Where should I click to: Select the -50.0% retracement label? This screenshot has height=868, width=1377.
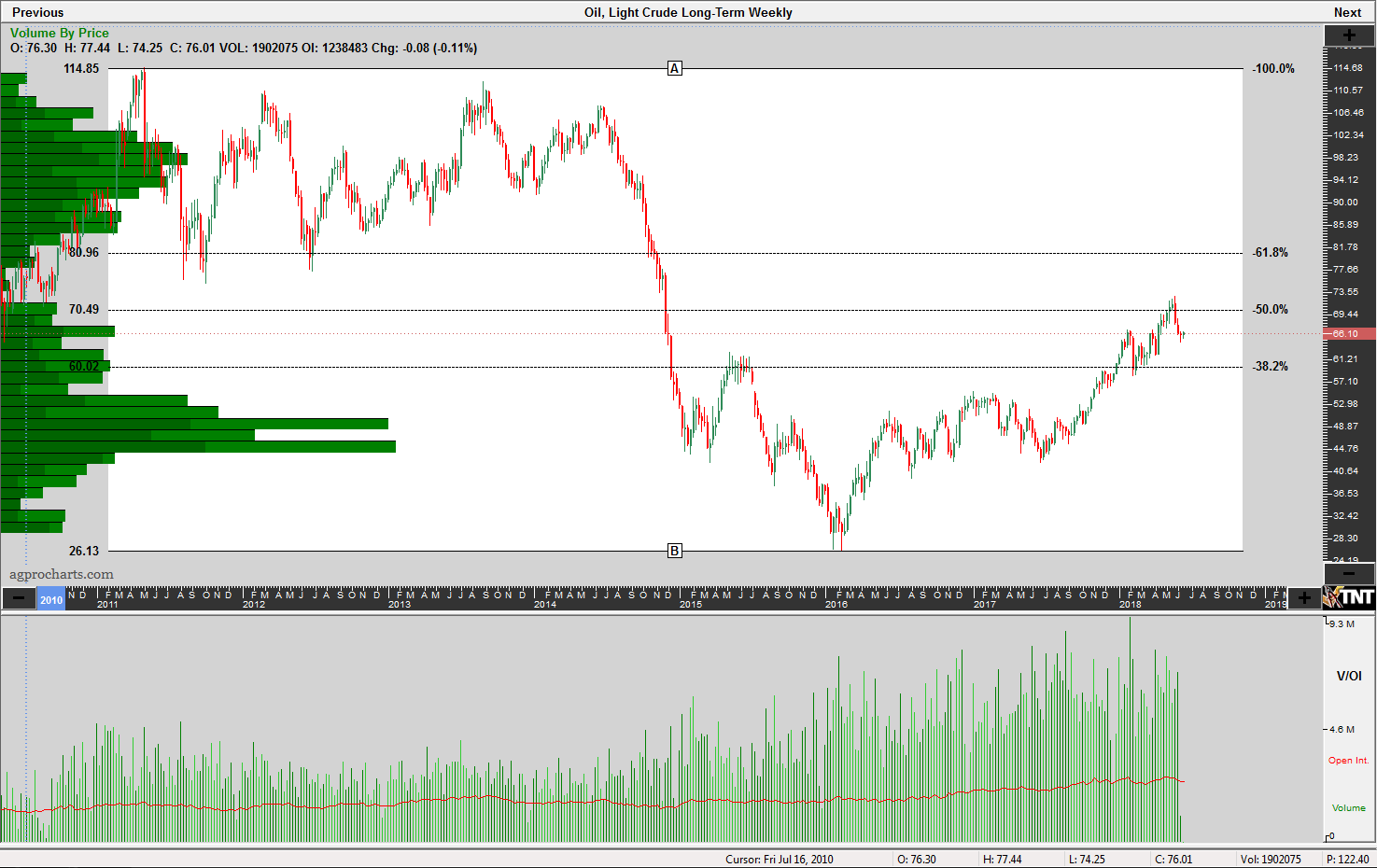pos(1271,309)
